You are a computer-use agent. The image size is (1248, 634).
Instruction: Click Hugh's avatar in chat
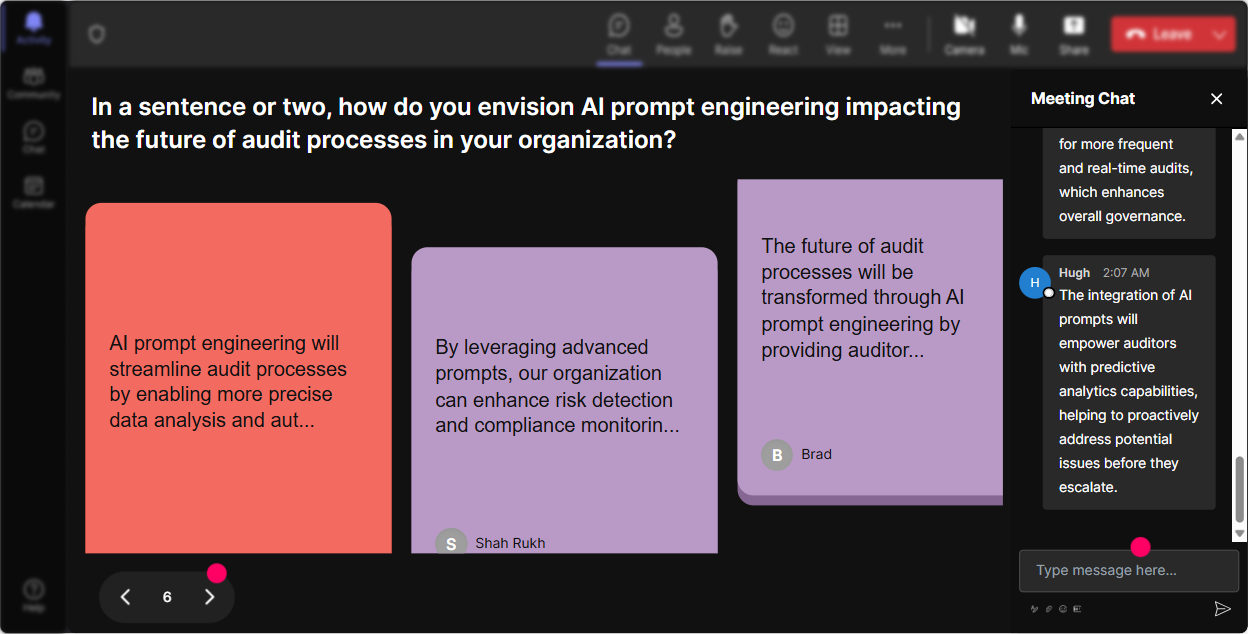1035,283
